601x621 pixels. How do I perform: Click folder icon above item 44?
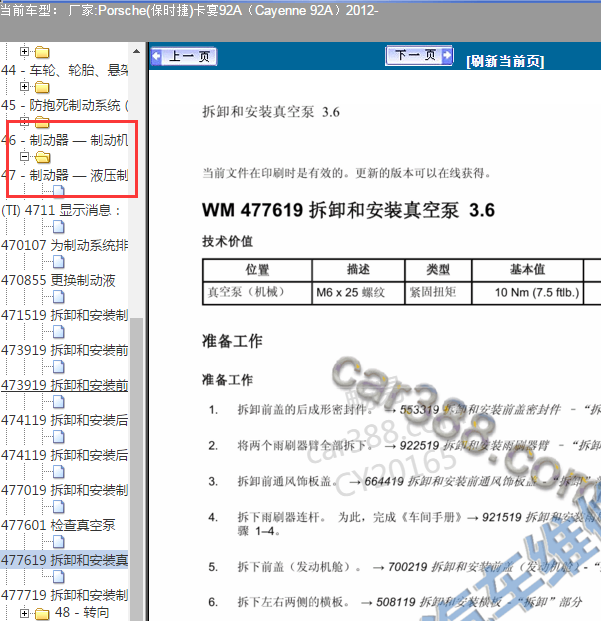pyautogui.click(x=42, y=52)
